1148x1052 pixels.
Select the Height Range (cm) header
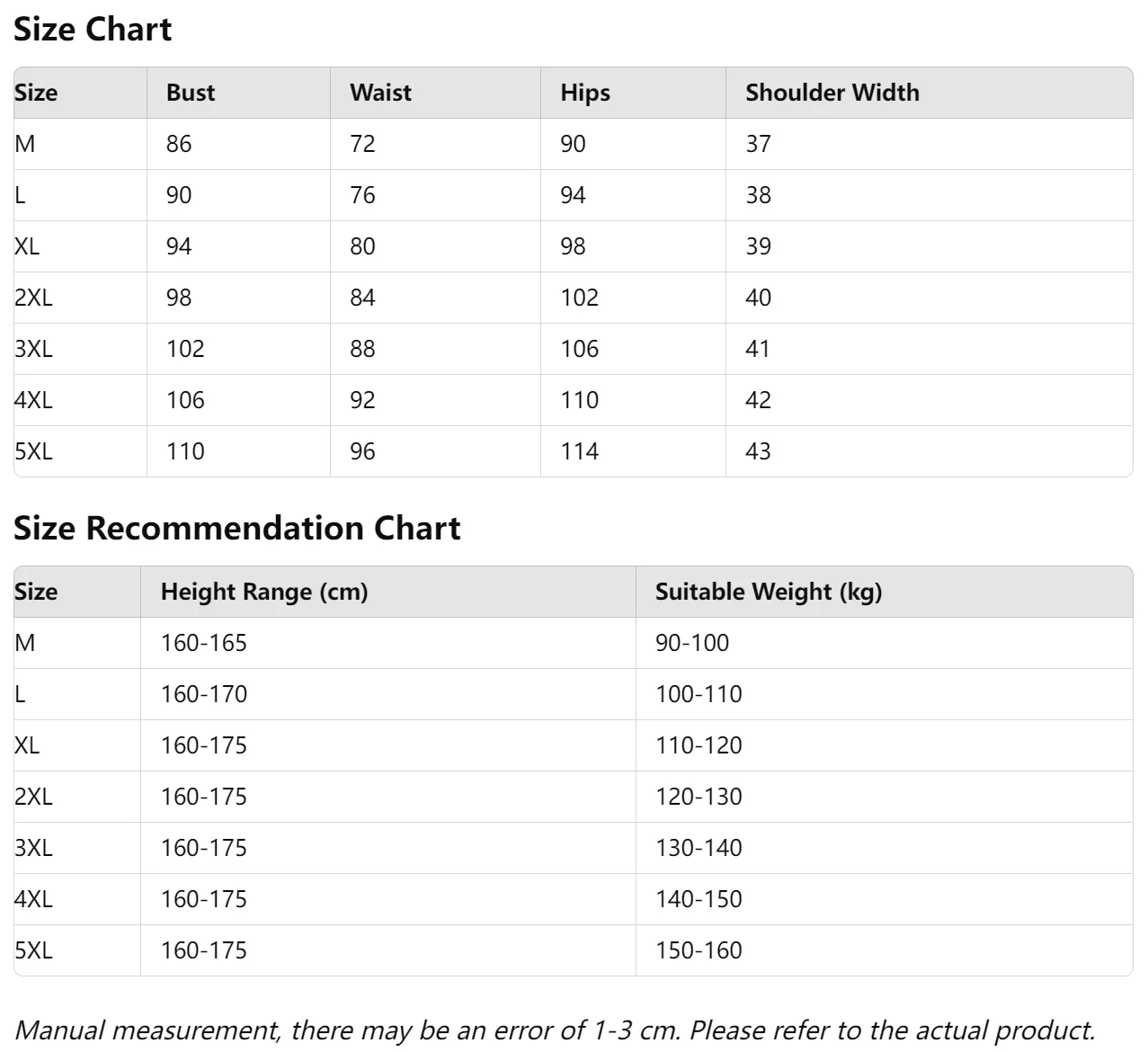point(264,592)
